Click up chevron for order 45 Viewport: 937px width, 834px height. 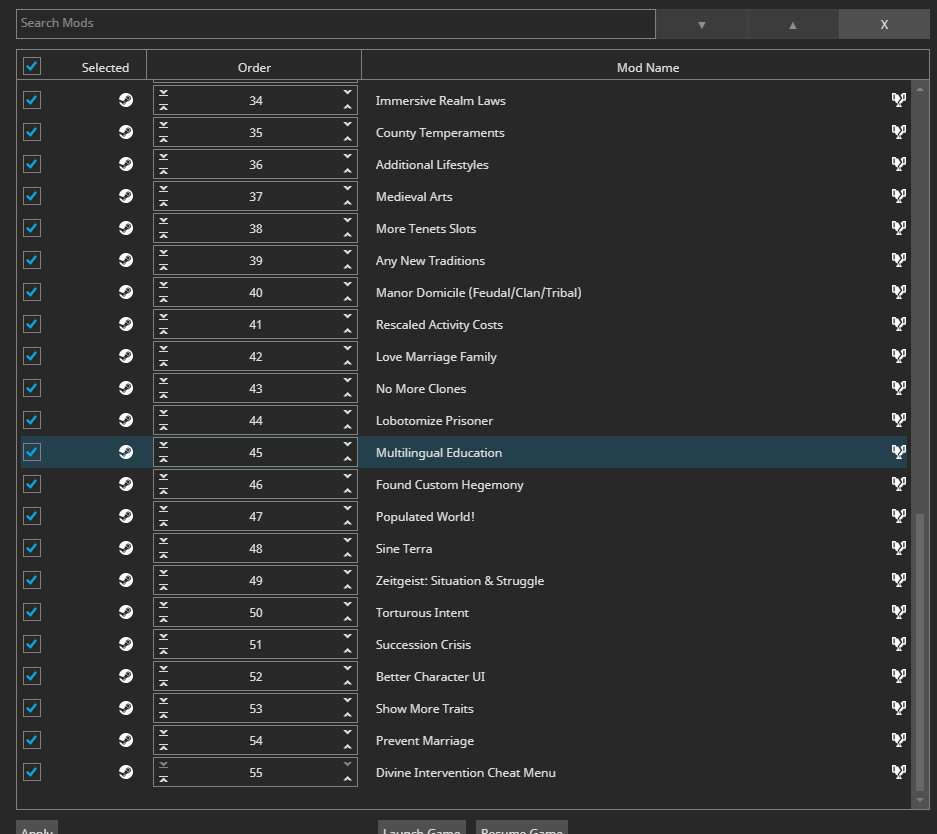347,459
